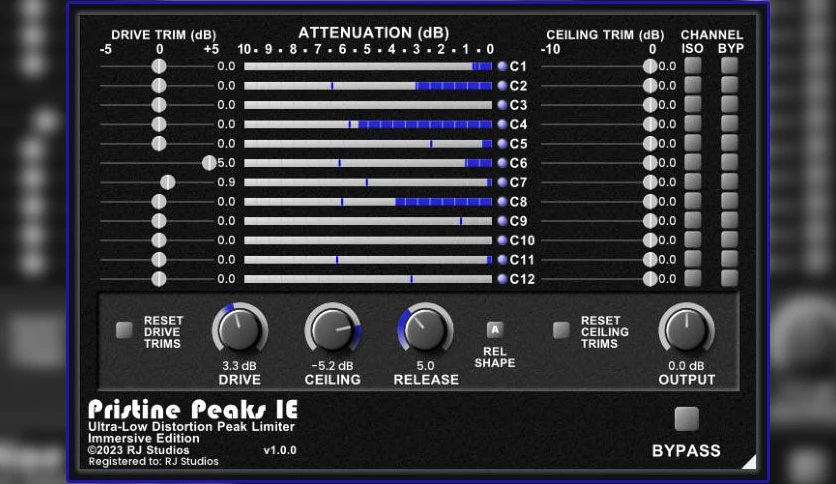Click the C5 ceiling trim slider handle

650,143
